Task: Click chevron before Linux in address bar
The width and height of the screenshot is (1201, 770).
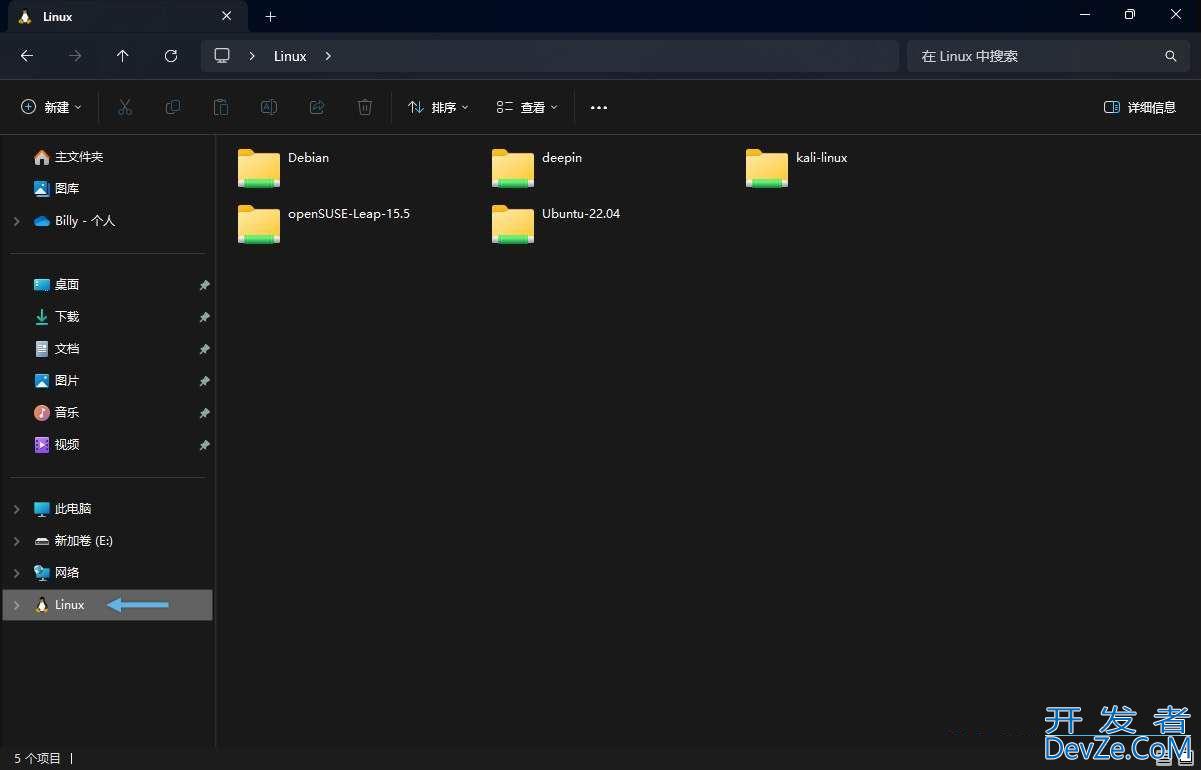Action: pyautogui.click(x=252, y=56)
